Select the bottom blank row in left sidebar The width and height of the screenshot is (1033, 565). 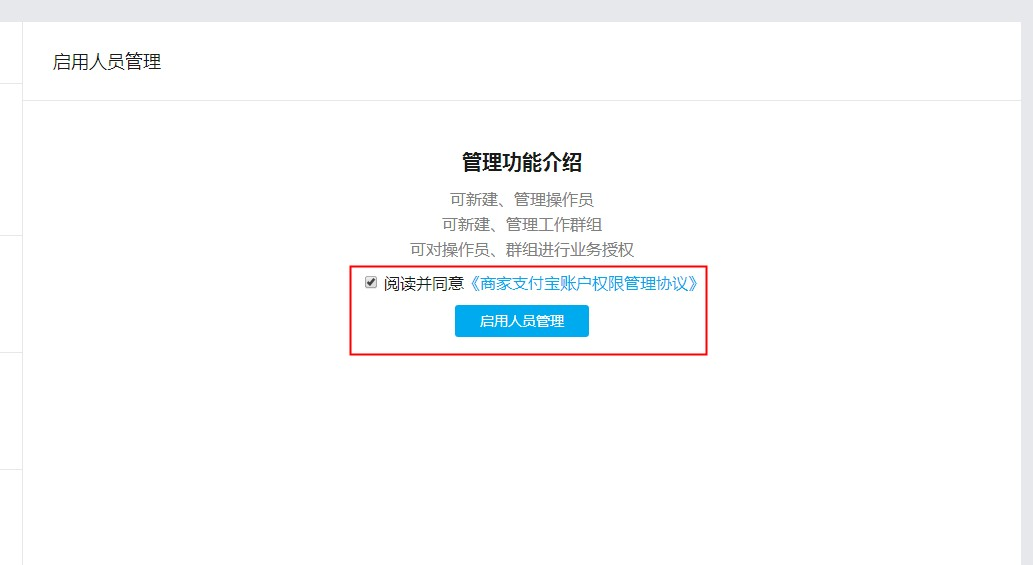pos(11,518)
